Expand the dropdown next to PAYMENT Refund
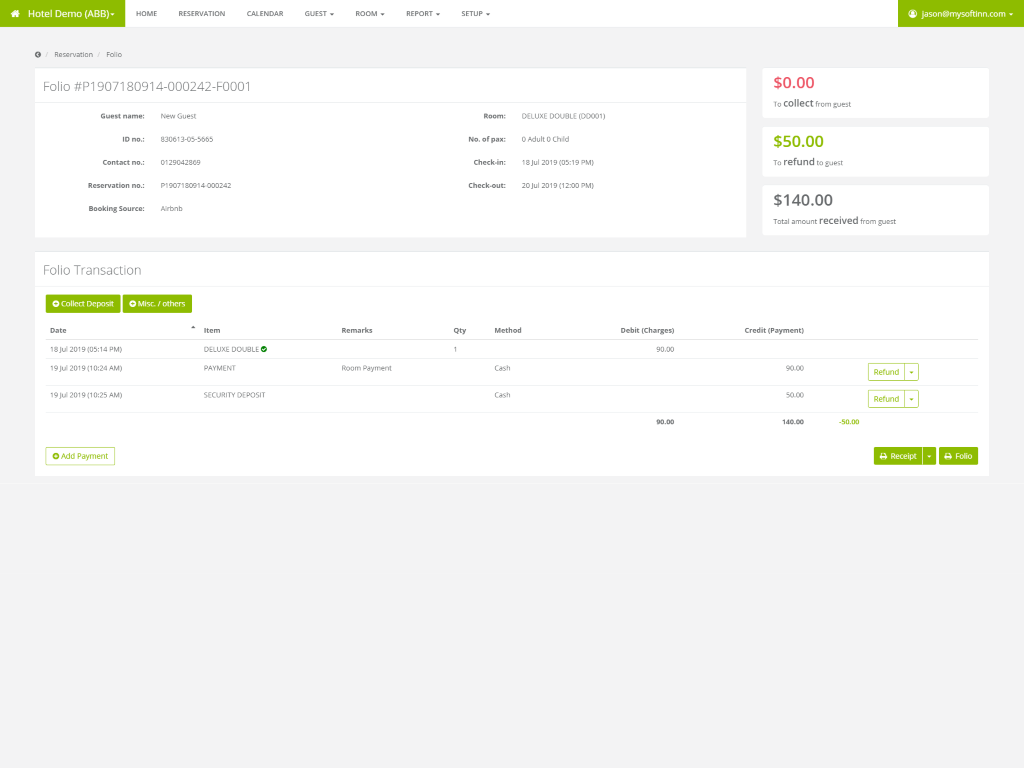 [911, 372]
